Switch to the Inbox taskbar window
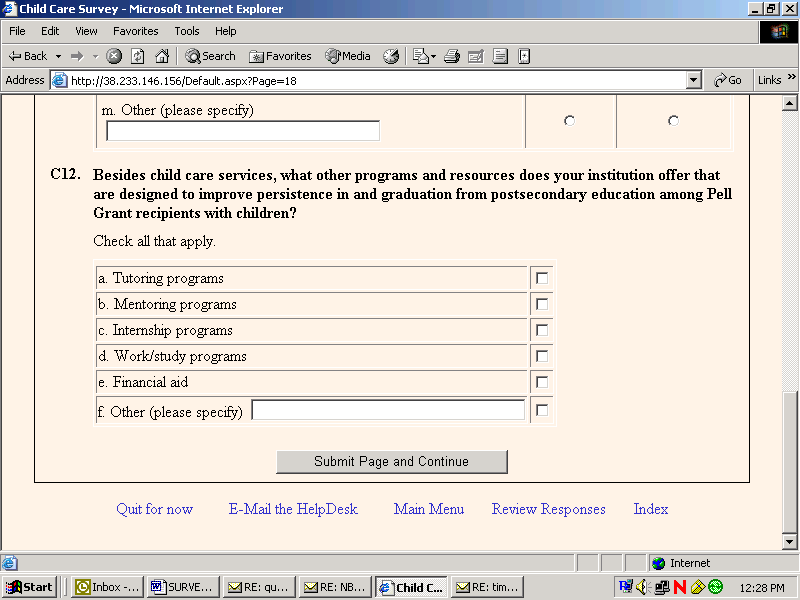This screenshot has height=600, width=800. (x=108, y=587)
